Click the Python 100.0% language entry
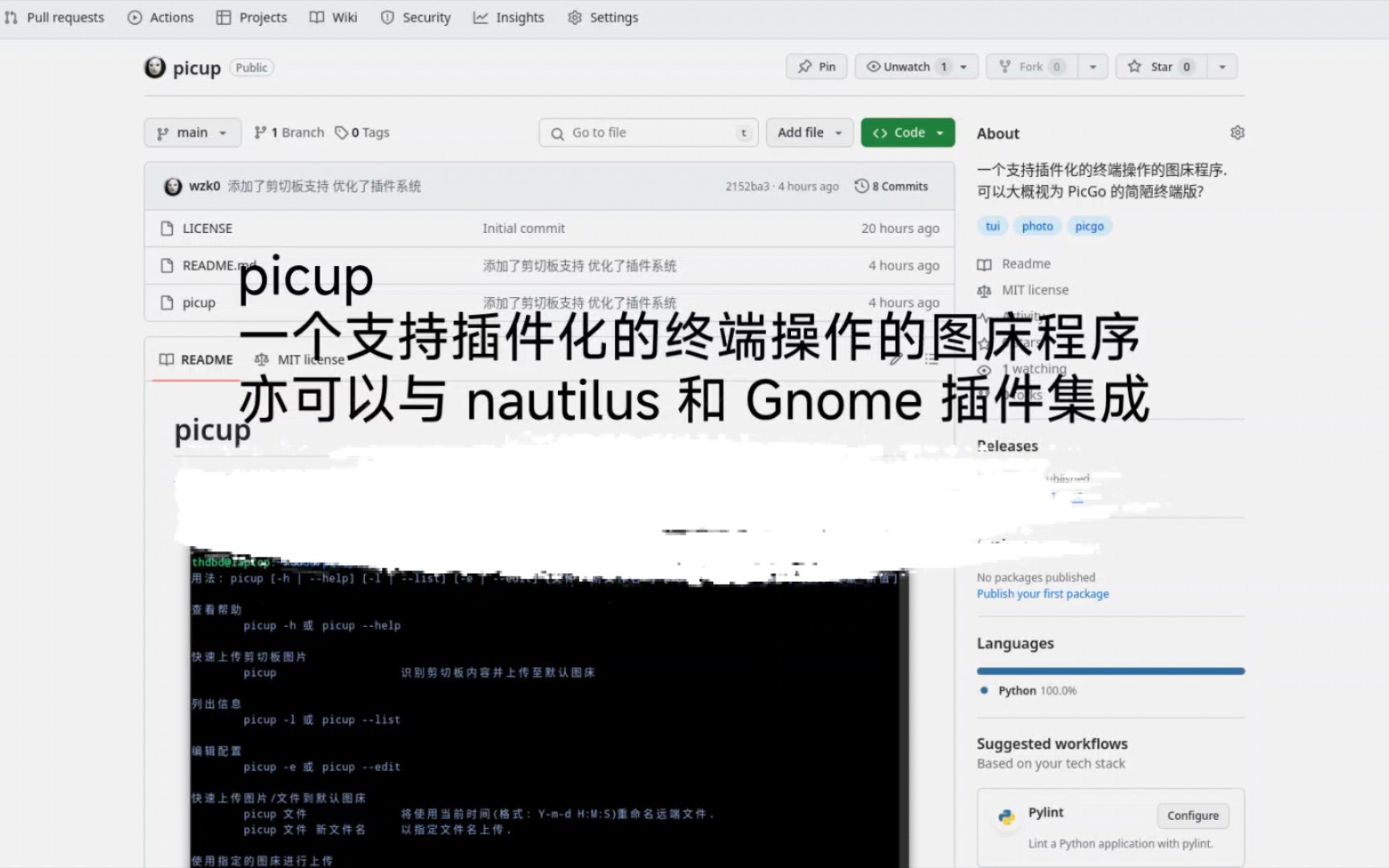 pyautogui.click(x=1030, y=691)
